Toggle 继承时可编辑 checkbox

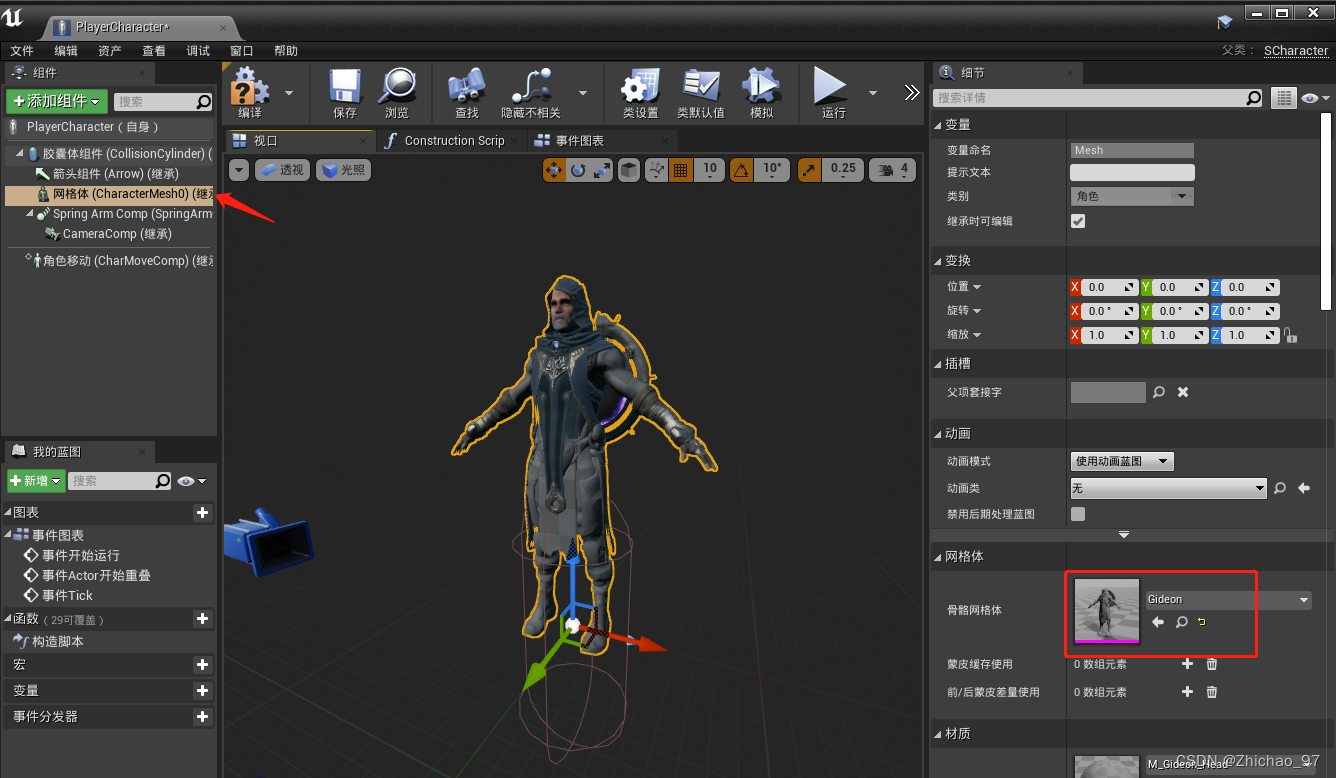(1078, 221)
